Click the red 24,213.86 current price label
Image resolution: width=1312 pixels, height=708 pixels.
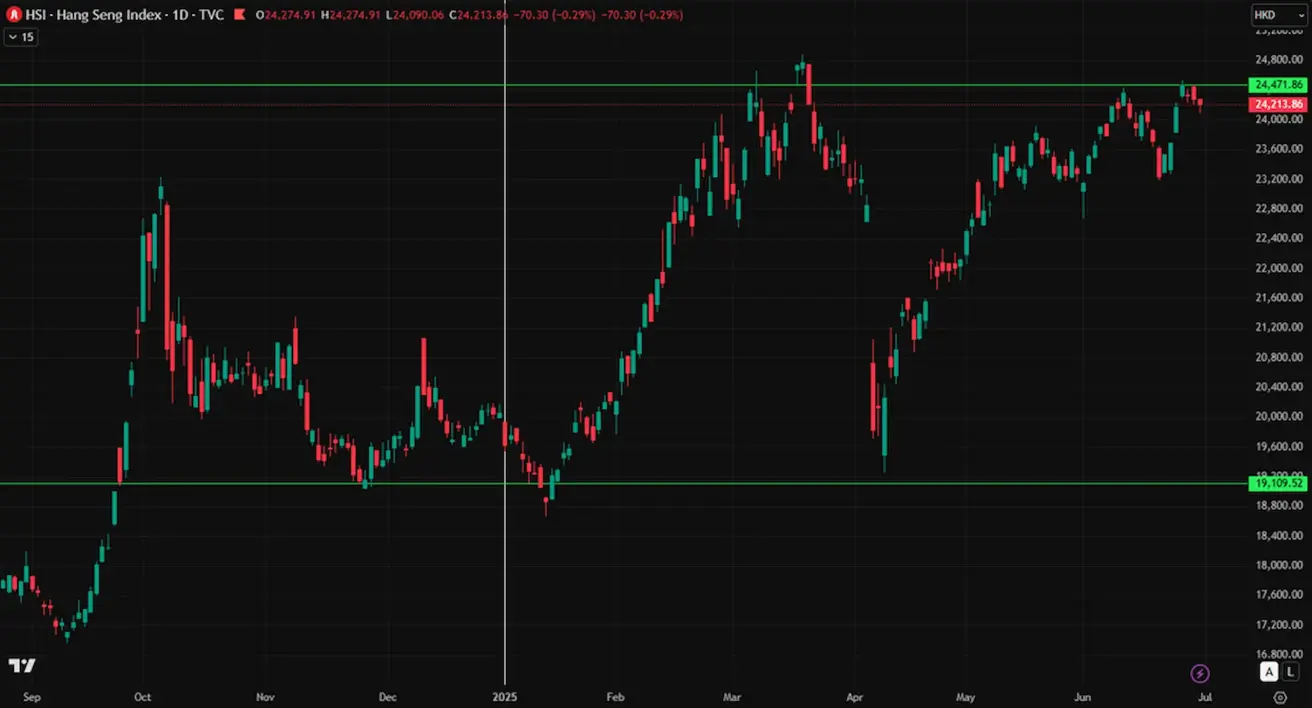(1279, 104)
